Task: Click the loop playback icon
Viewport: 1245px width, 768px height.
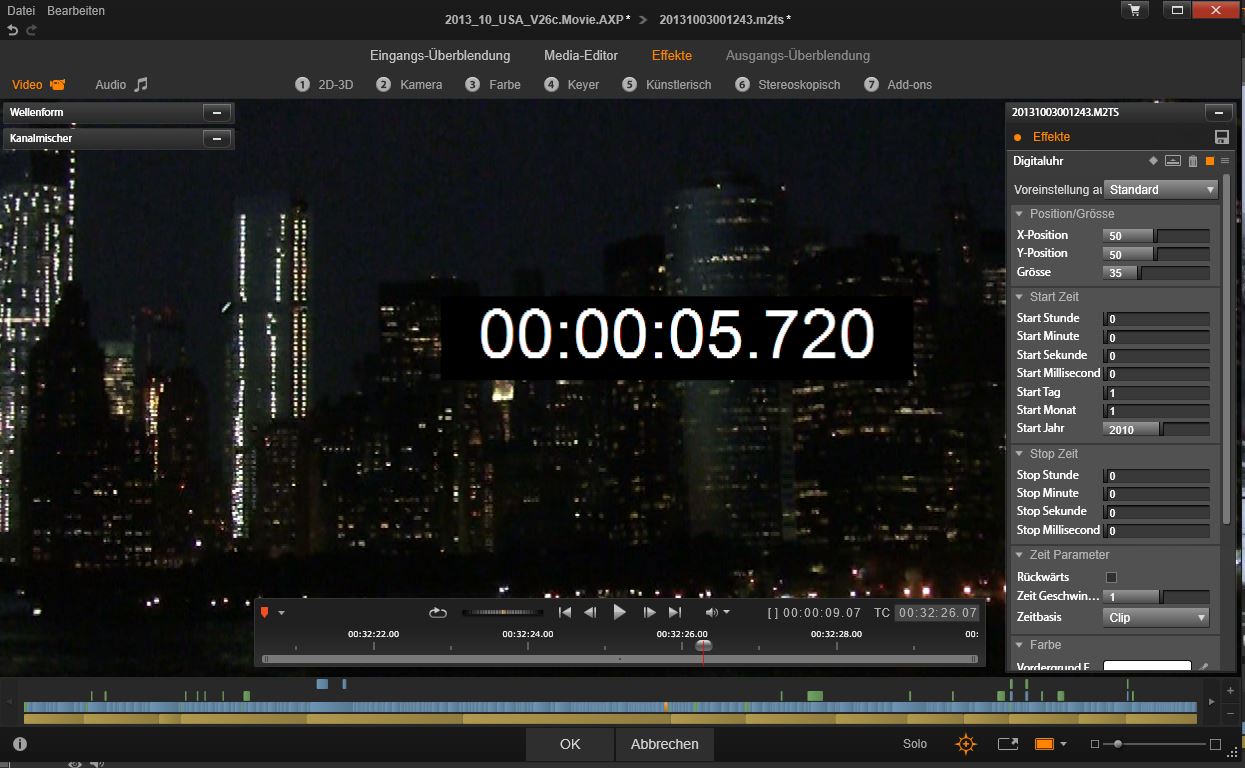Action: tap(437, 613)
